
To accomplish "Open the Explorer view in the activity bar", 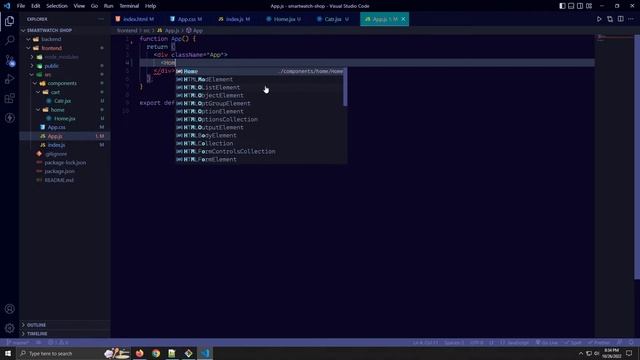I will point(9,21).
